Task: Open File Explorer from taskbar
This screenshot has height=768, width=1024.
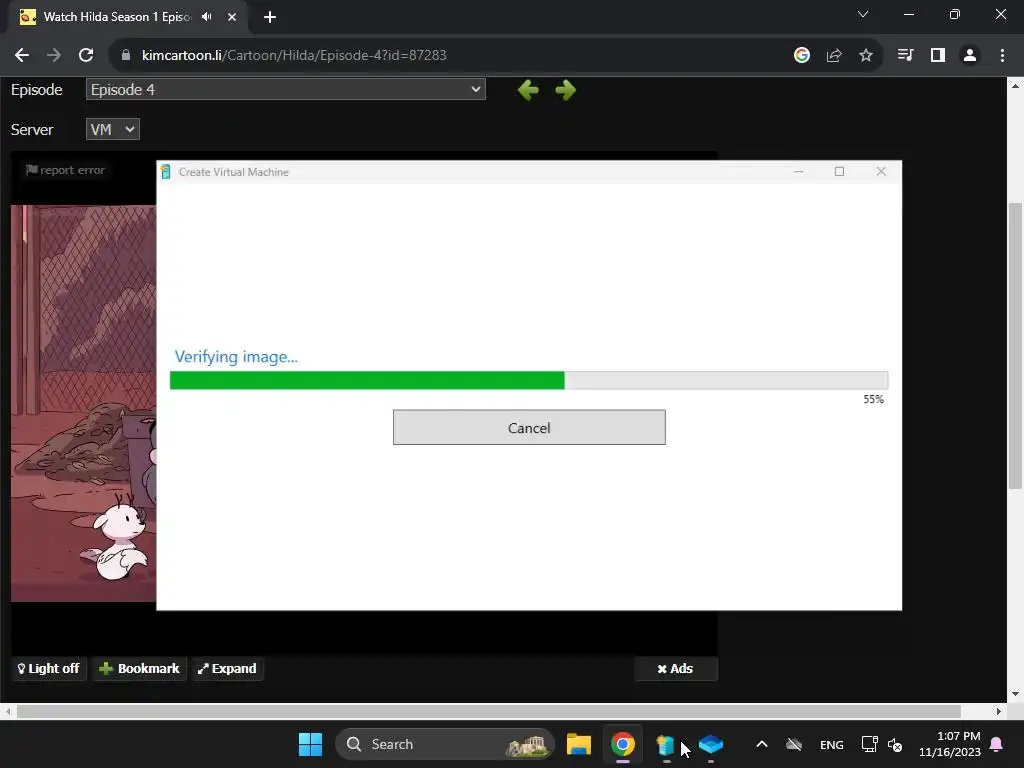Action: click(x=579, y=744)
